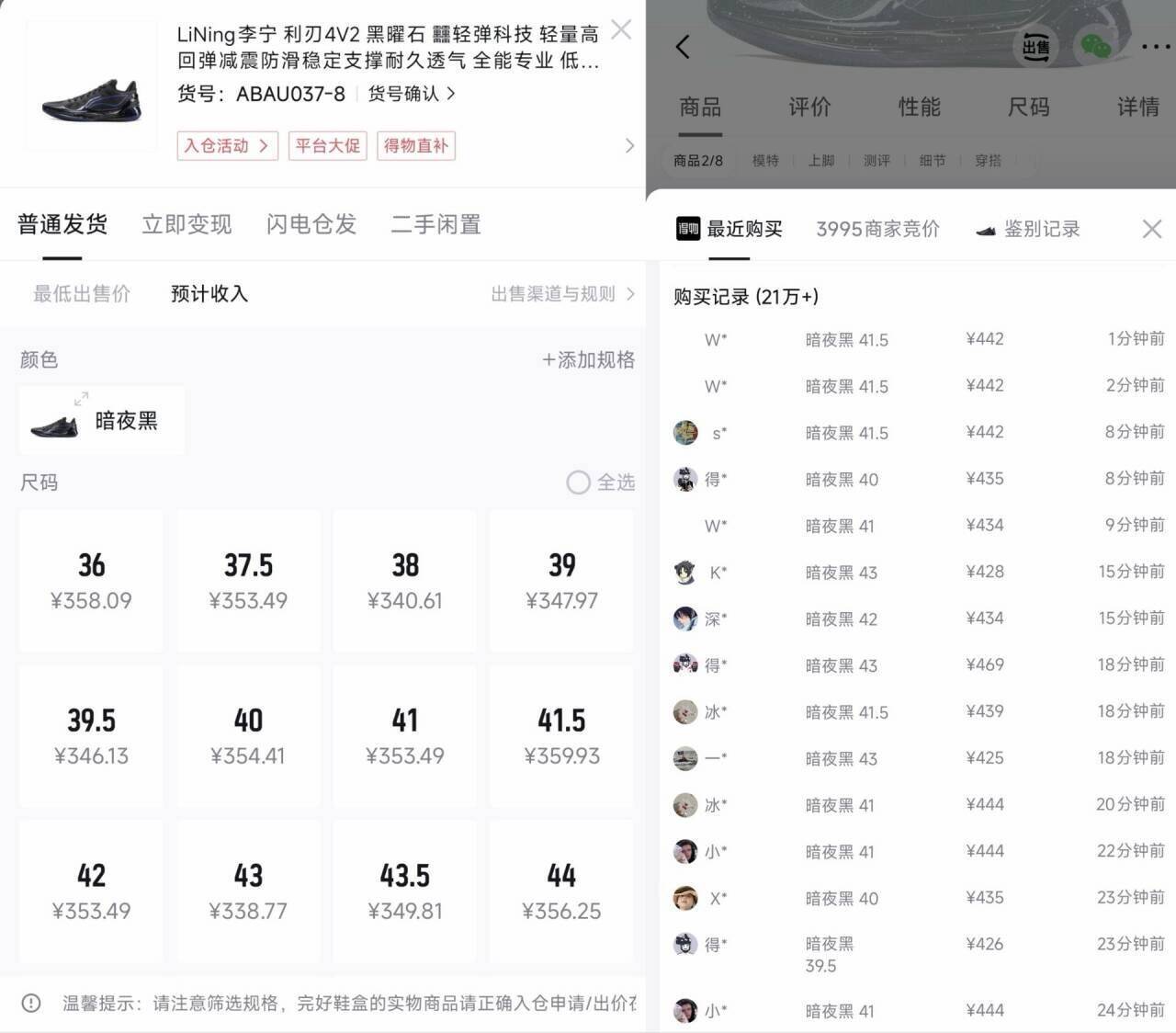Switch to the 尺码 top tab
1176x1033 pixels.
[1028, 108]
